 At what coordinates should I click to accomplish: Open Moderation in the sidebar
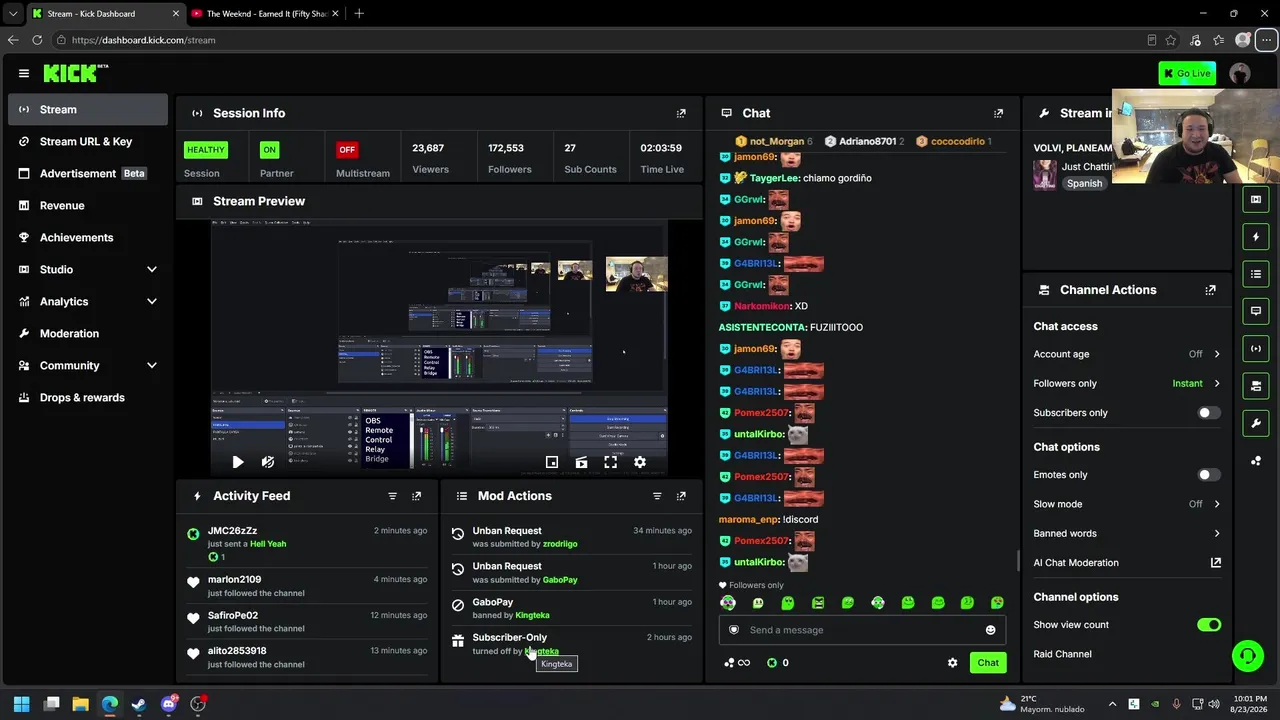point(88,333)
